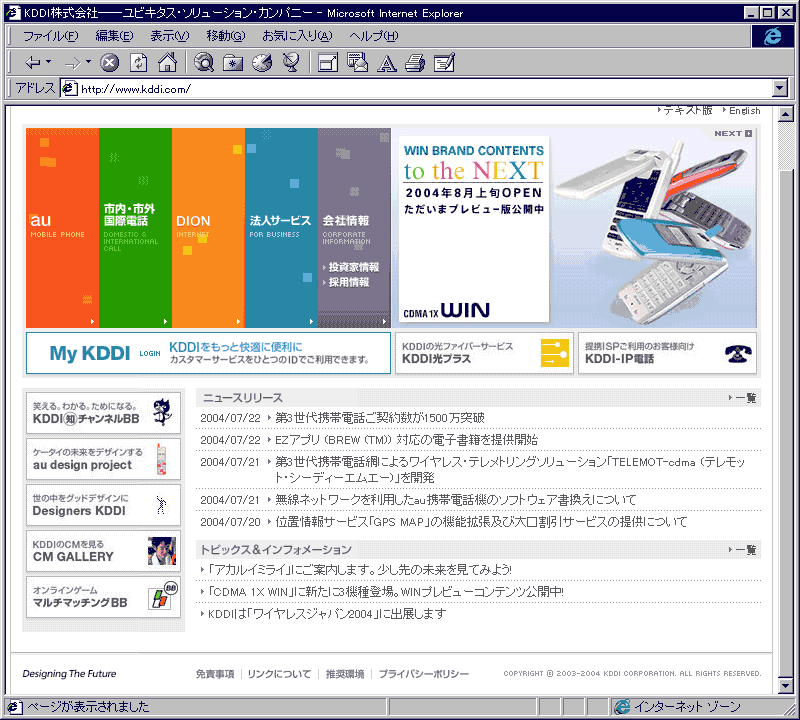Click the IE icon in the title bar

pos(13,13)
